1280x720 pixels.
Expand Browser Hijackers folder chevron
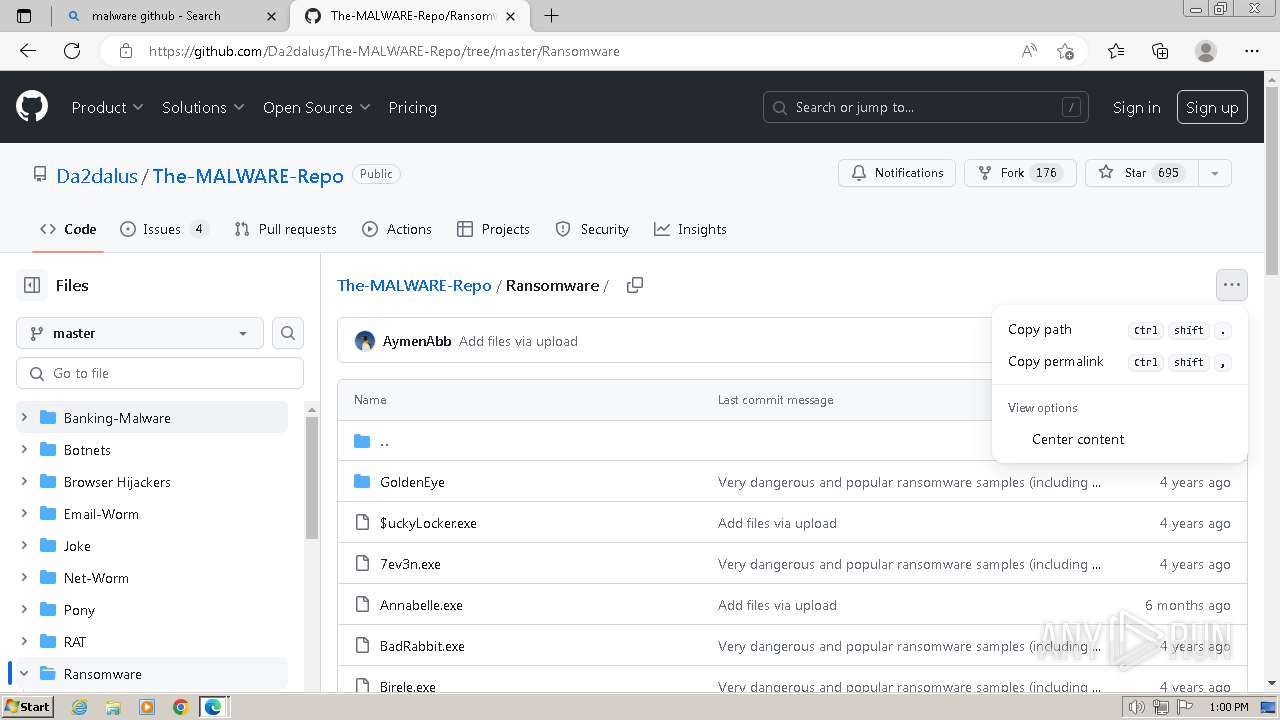coord(24,482)
